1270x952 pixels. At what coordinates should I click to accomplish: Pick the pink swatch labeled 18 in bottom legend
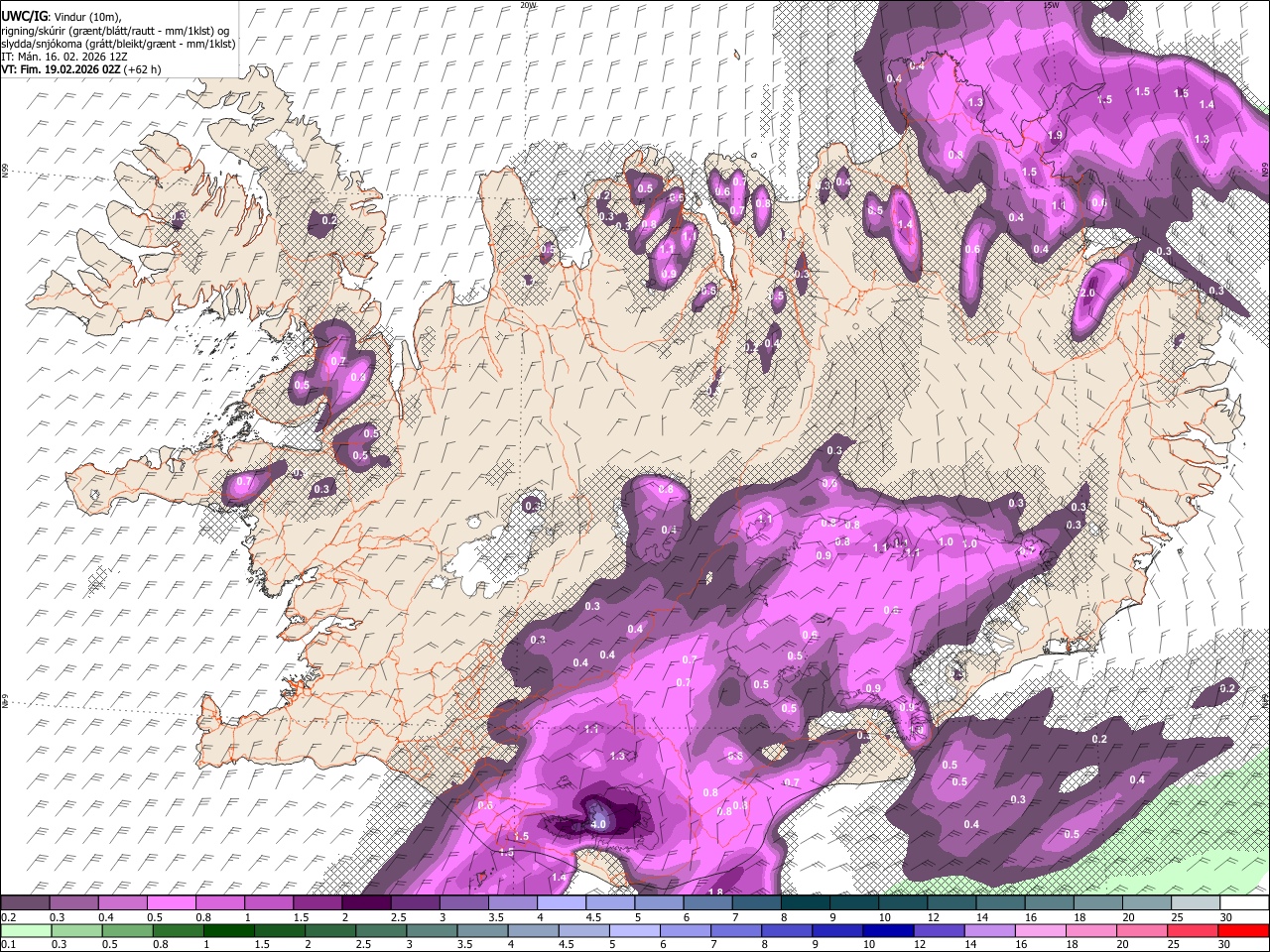tap(1089, 930)
